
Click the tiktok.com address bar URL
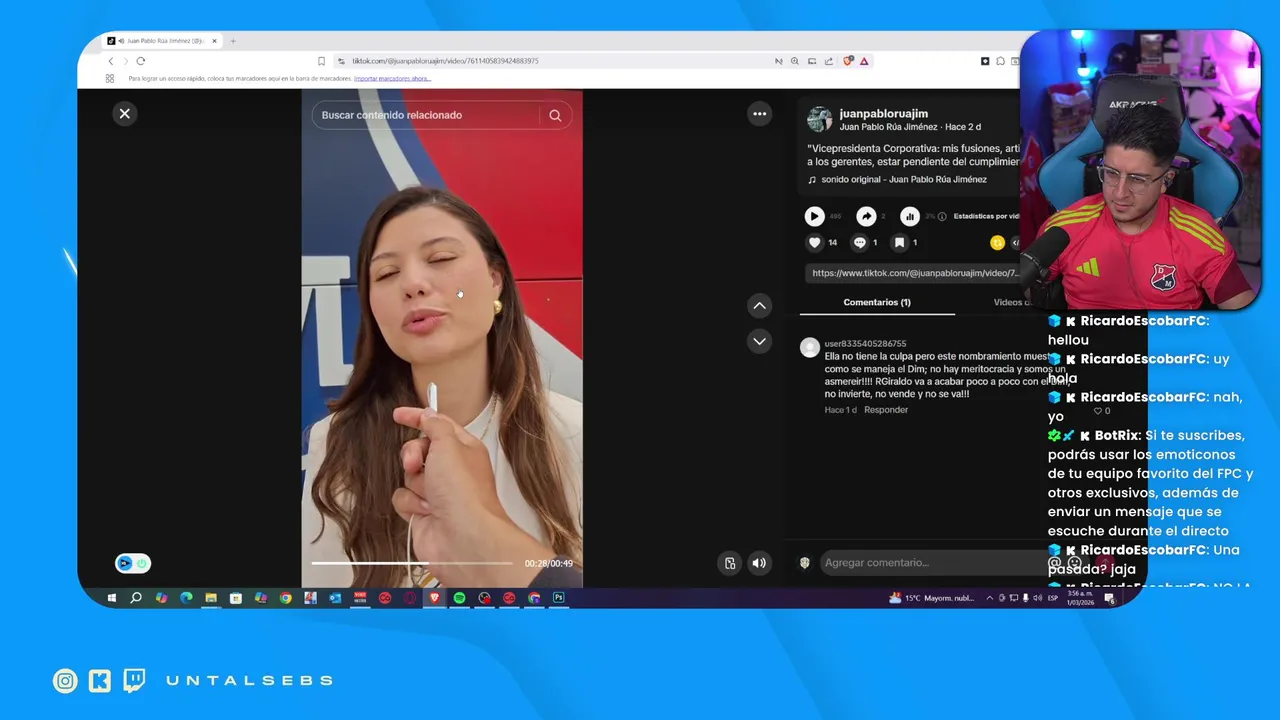click(x=445, y=61)
